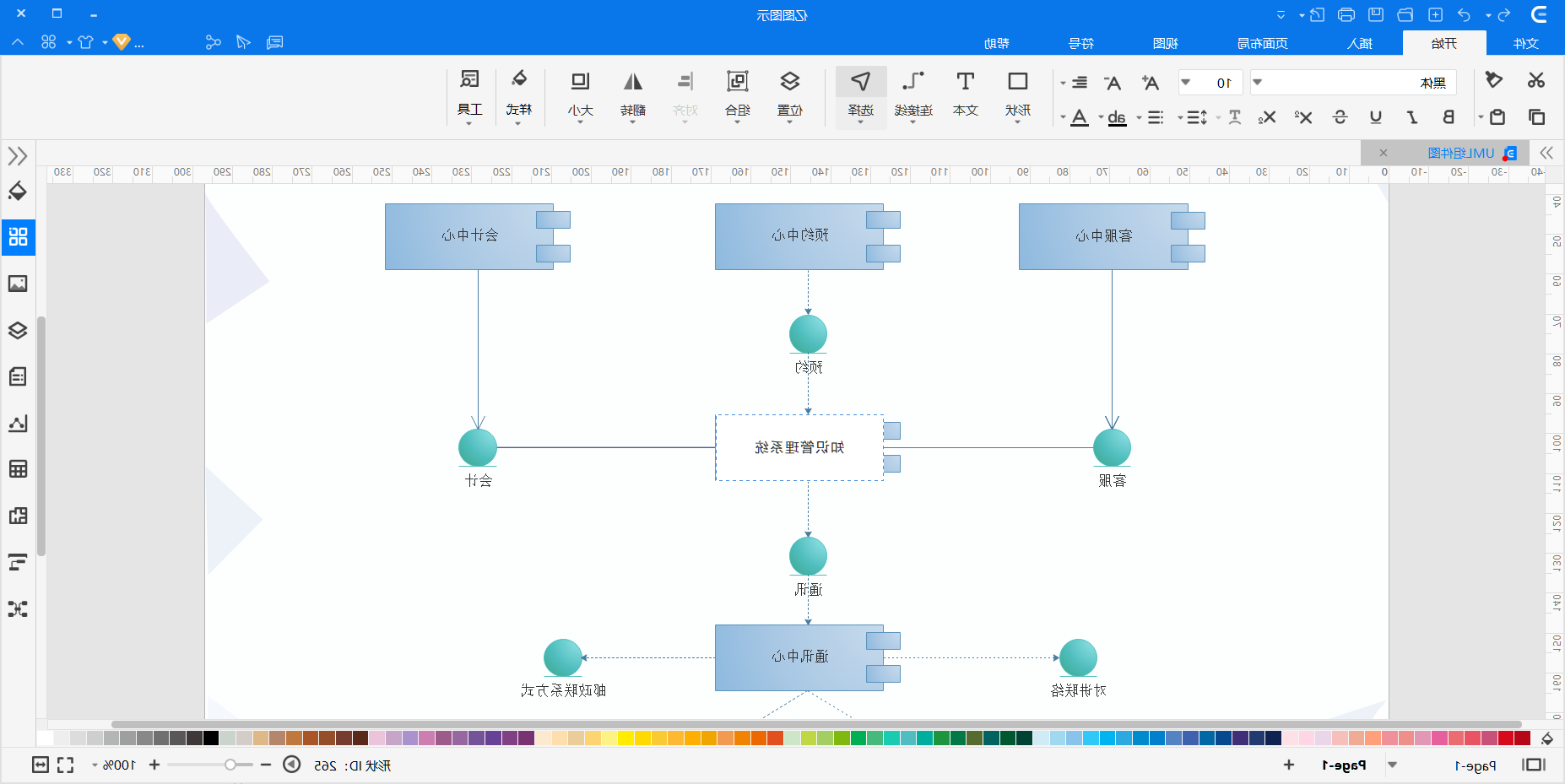Toggle Bold formatting
The width and height of the screenshot is (1565, 784).
click(1449, 116)
